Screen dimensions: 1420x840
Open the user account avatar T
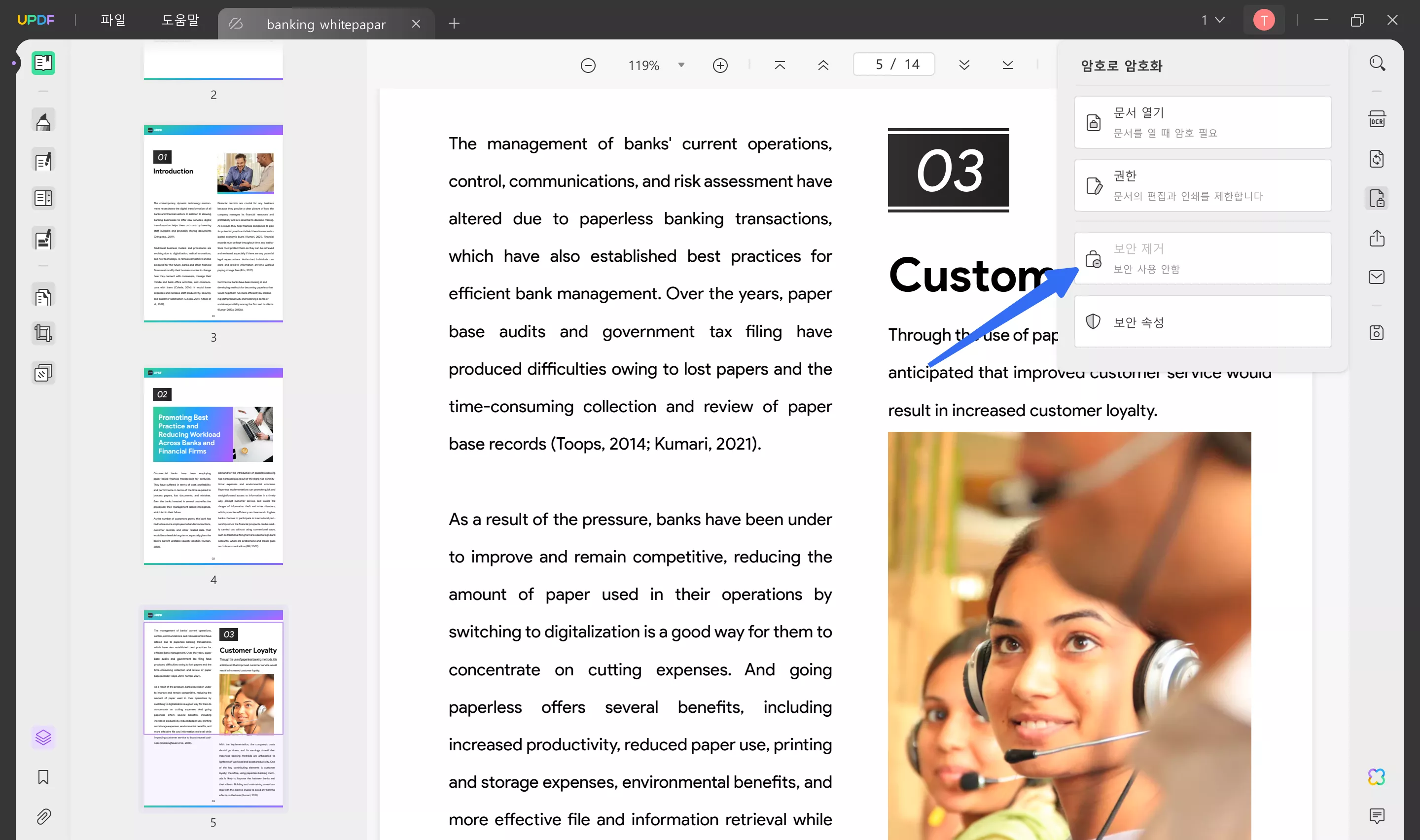pyautogui.click(x=1264, y=20)
